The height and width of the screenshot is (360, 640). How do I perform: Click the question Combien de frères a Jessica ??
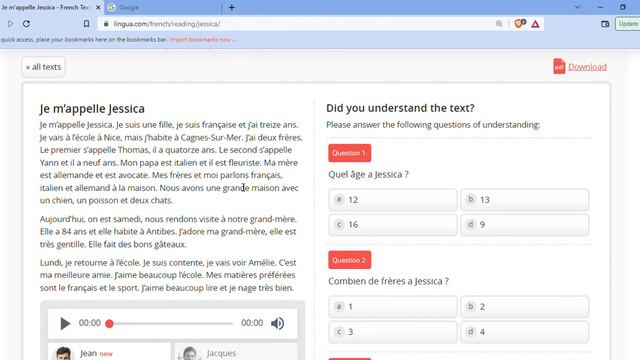388,281
